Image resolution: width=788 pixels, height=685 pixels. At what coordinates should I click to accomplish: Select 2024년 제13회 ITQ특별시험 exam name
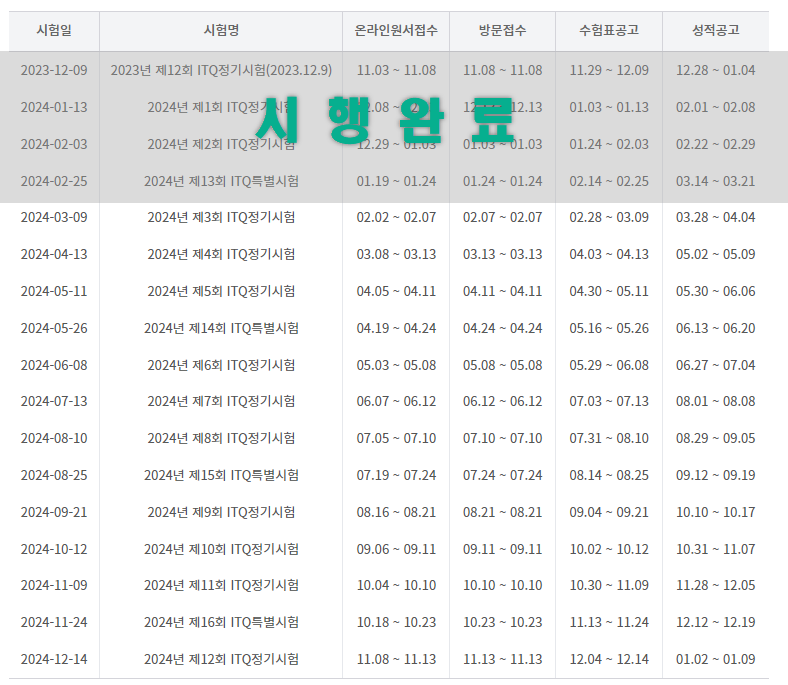[x=221, y=181]
